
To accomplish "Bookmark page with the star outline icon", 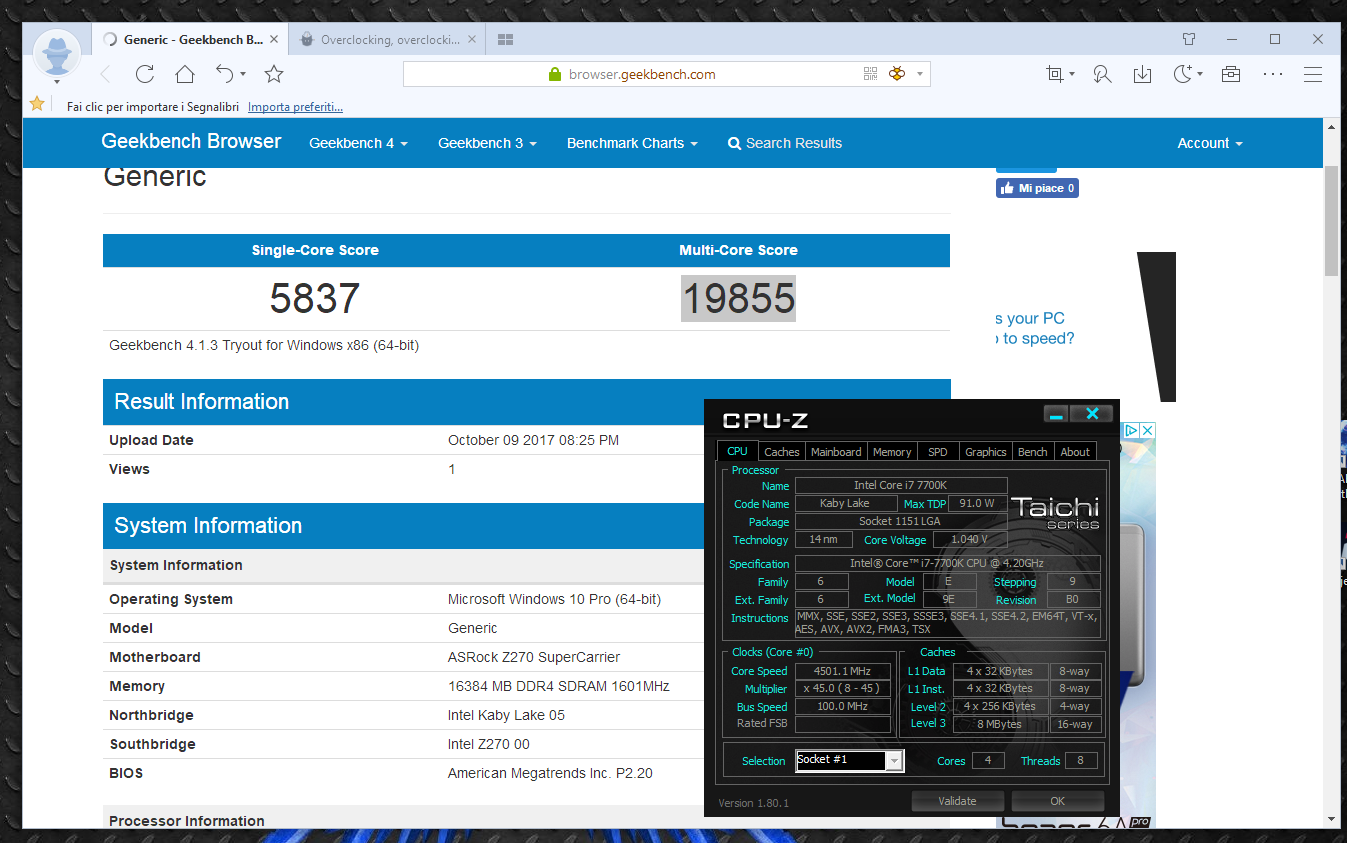I will tap(274, 74).
